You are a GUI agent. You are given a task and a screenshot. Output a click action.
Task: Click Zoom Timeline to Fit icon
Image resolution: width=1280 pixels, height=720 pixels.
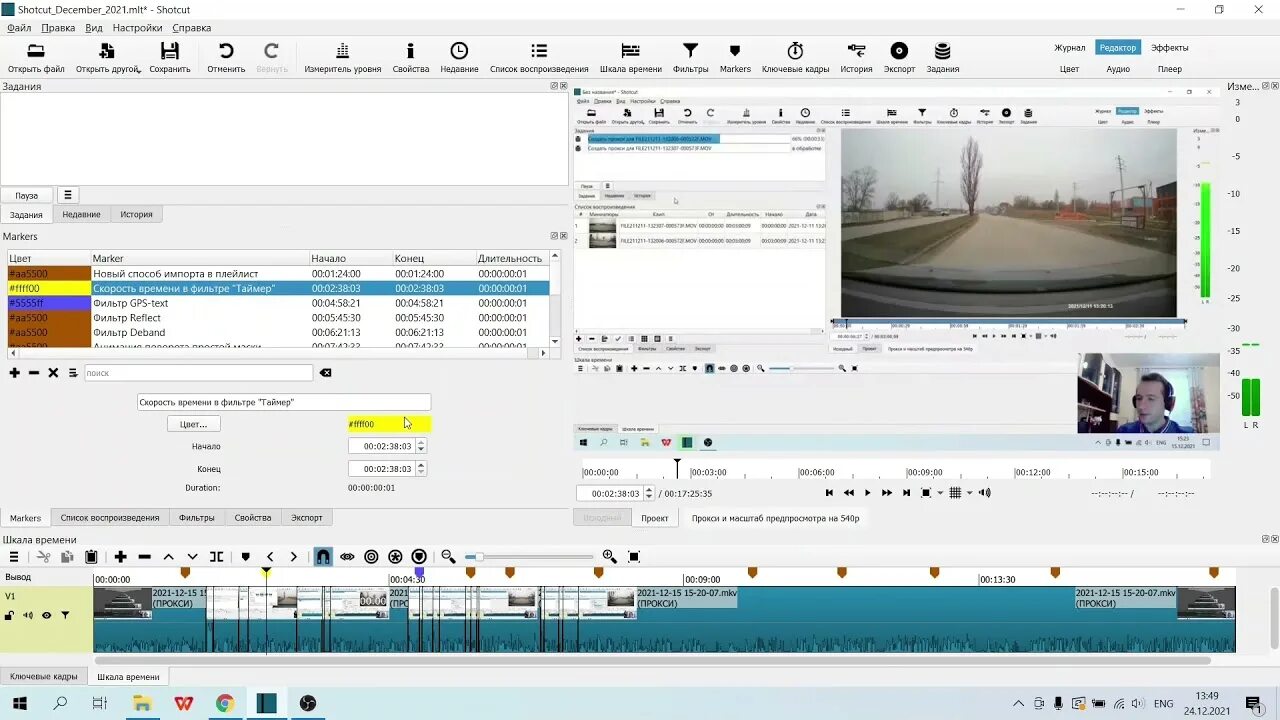[634, 557]
